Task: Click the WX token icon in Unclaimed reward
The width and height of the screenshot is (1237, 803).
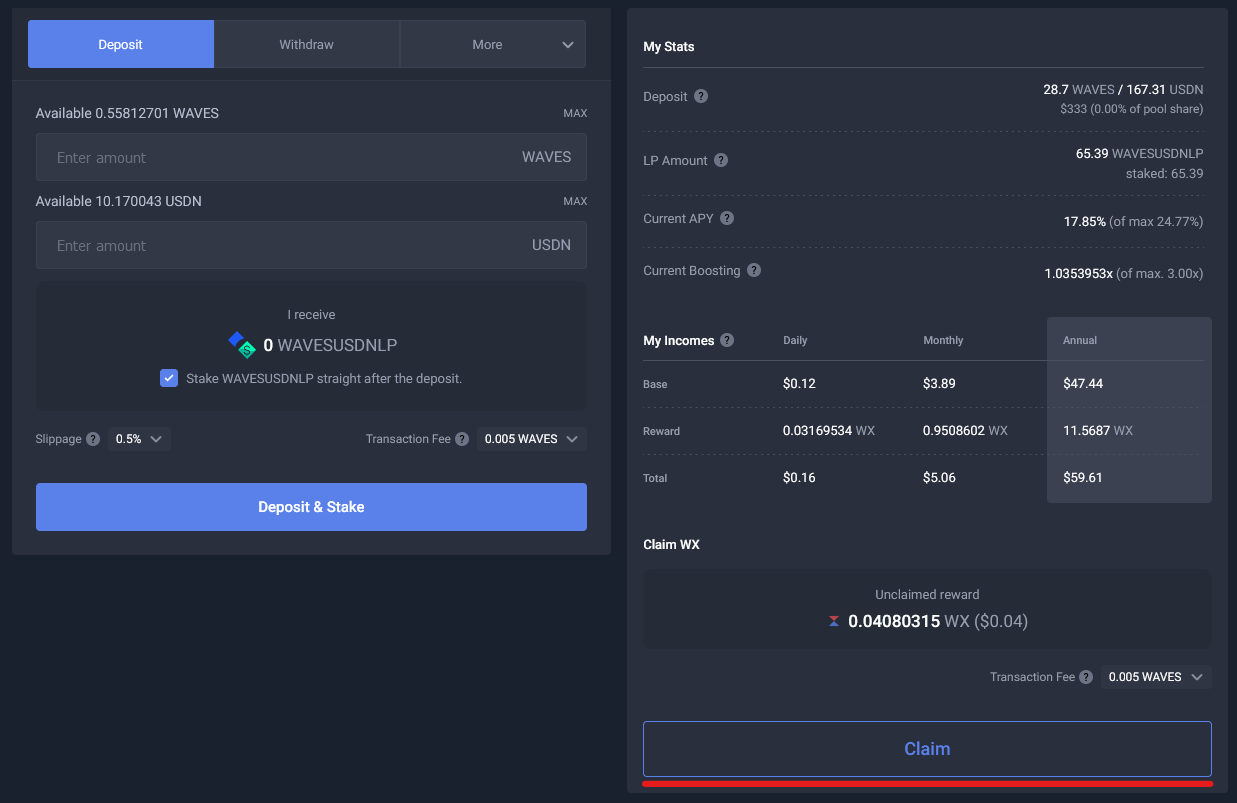Action: (x=834, y=621)
